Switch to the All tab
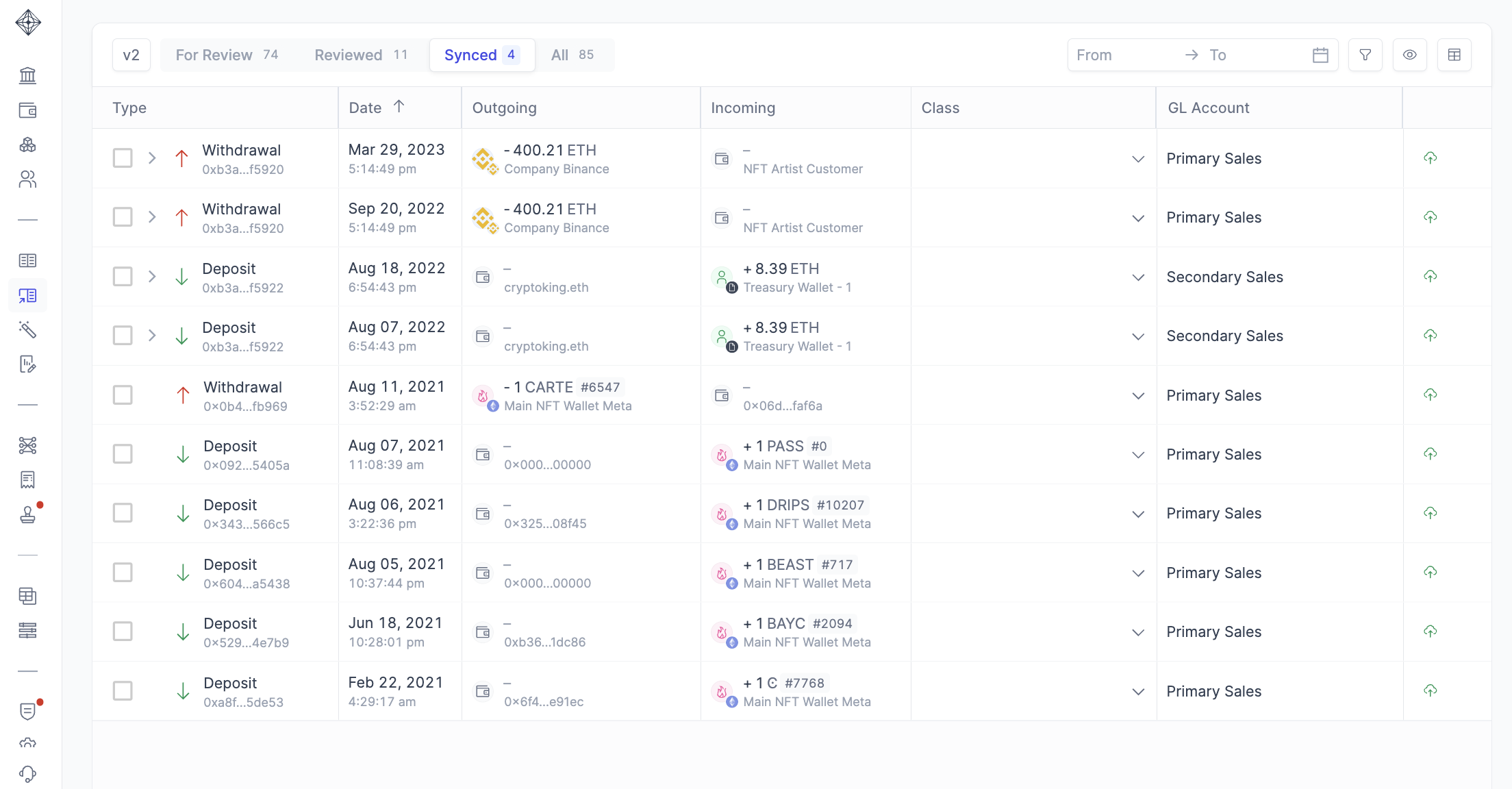Viewport: 1512px width, 789px height. coord(572,55)
